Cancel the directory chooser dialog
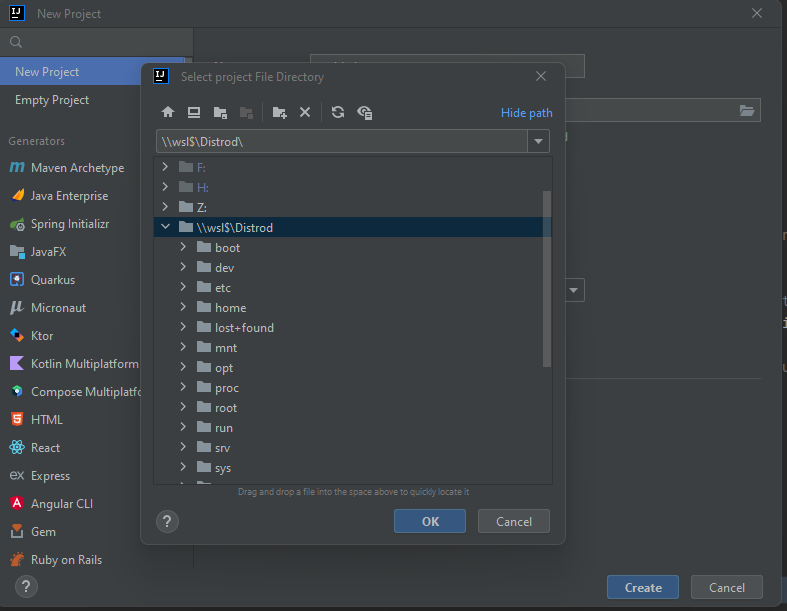Viewport: 787px width, 611px height. coord(513,522)
